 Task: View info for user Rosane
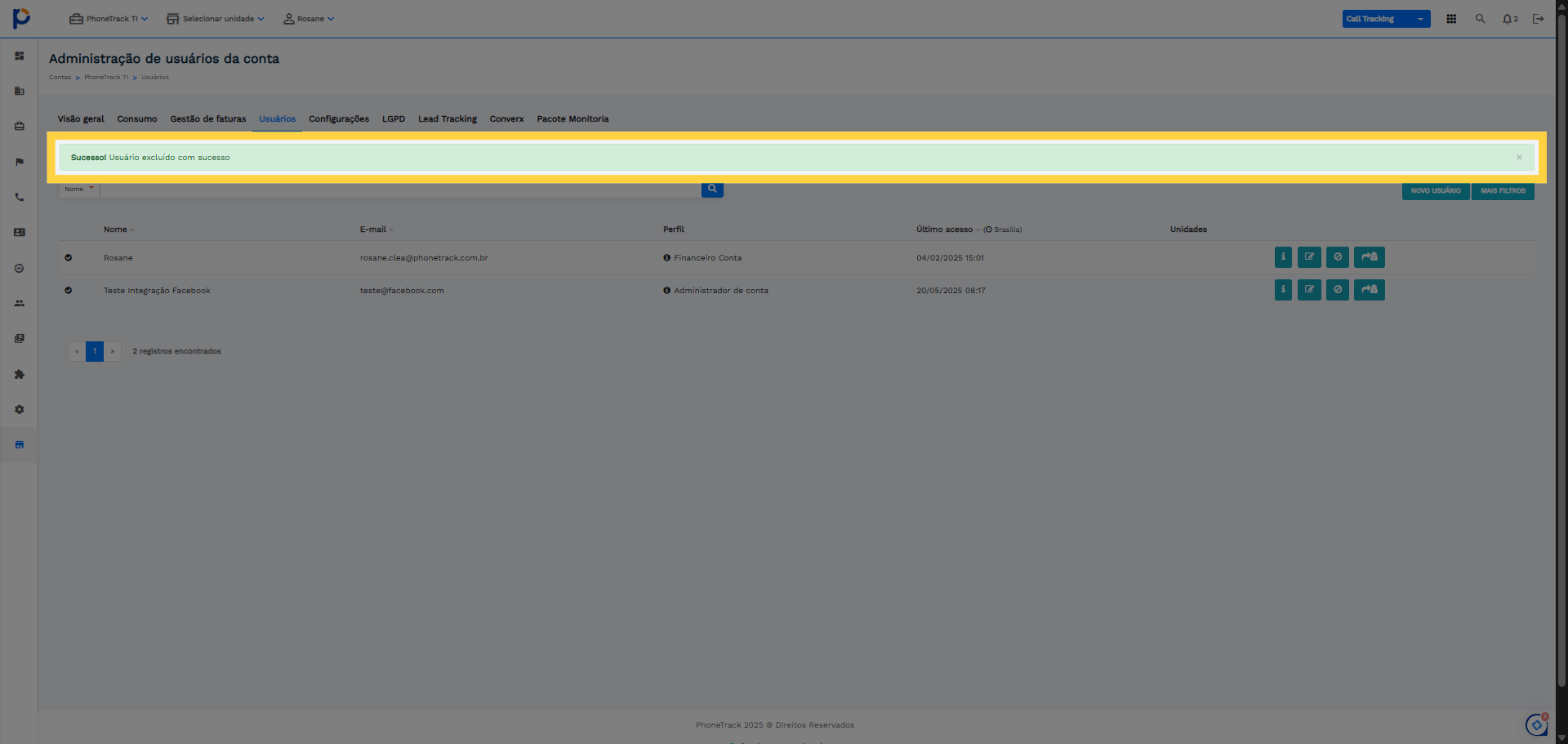[x=1283, y=257]
